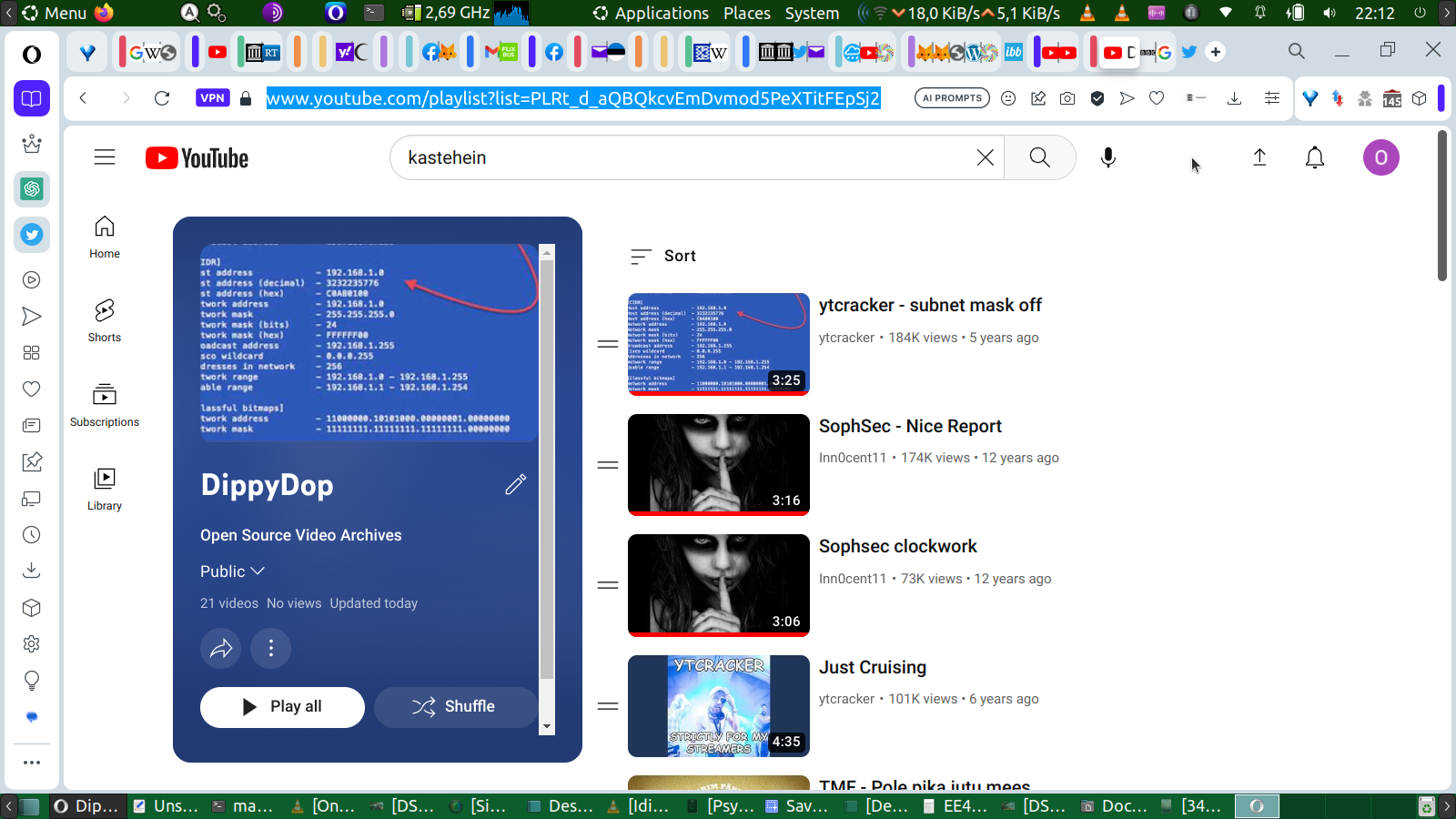
Task: Open the 4:35 Just Cruising thumbnail
Action: click(719, 706)
